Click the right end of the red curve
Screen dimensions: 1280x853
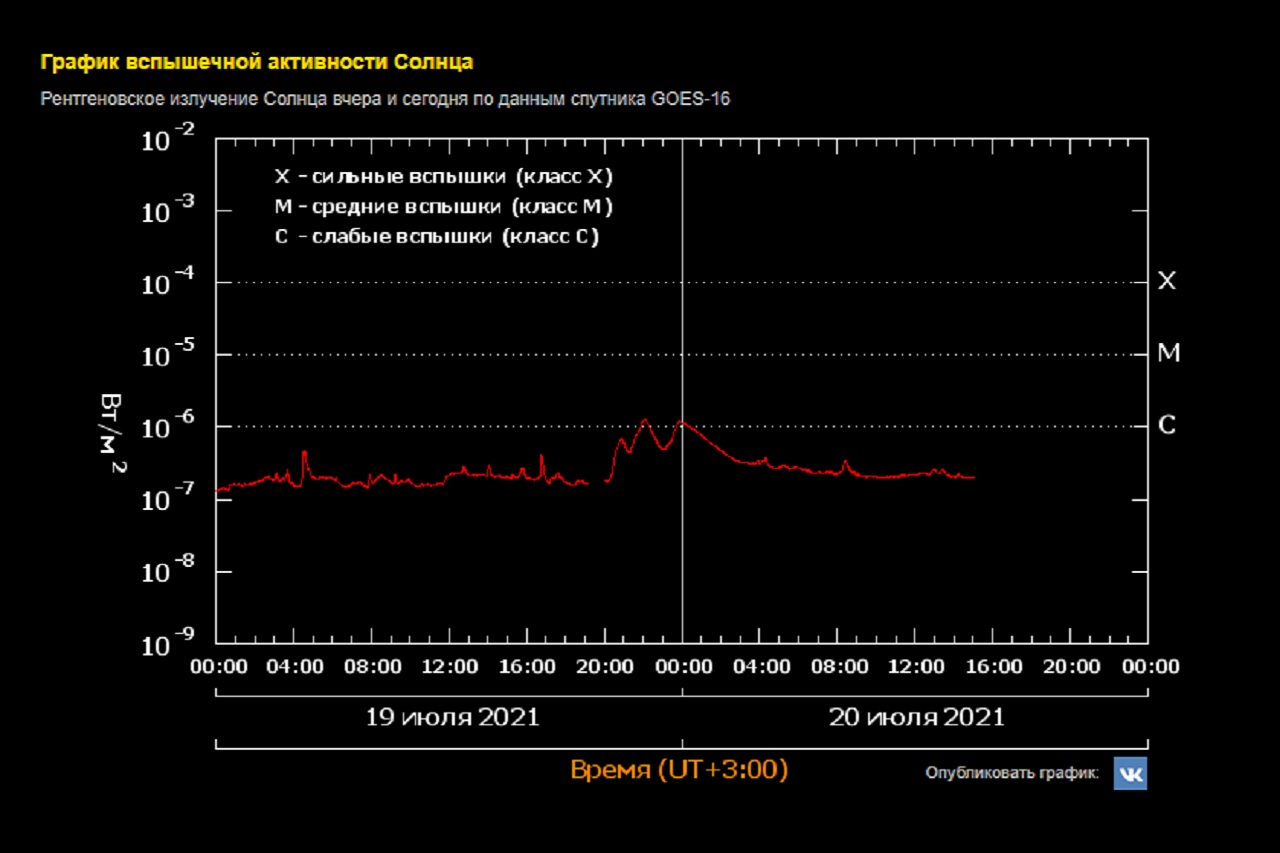973,477
